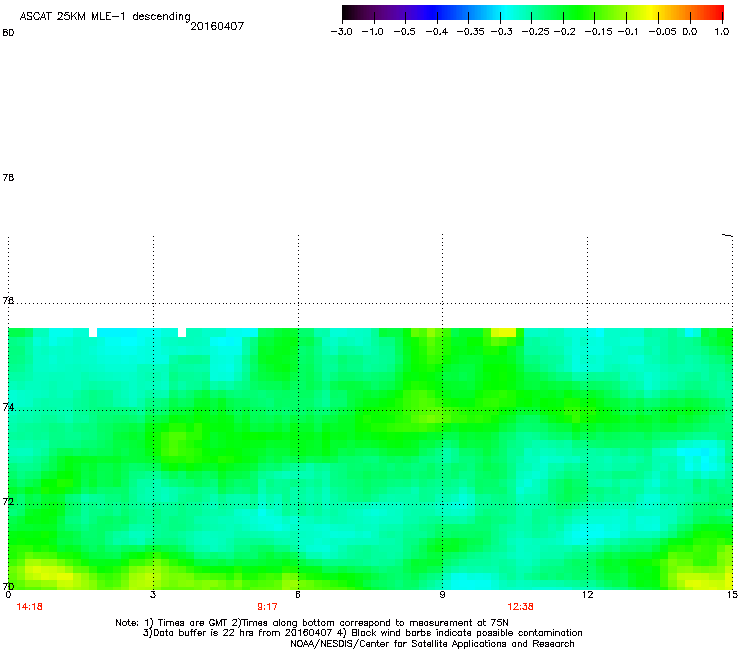Image resolution: width=740 pixels, height=650 pixels.
Task: Click the "-0.5" color scale label
Action: (404, 32)
